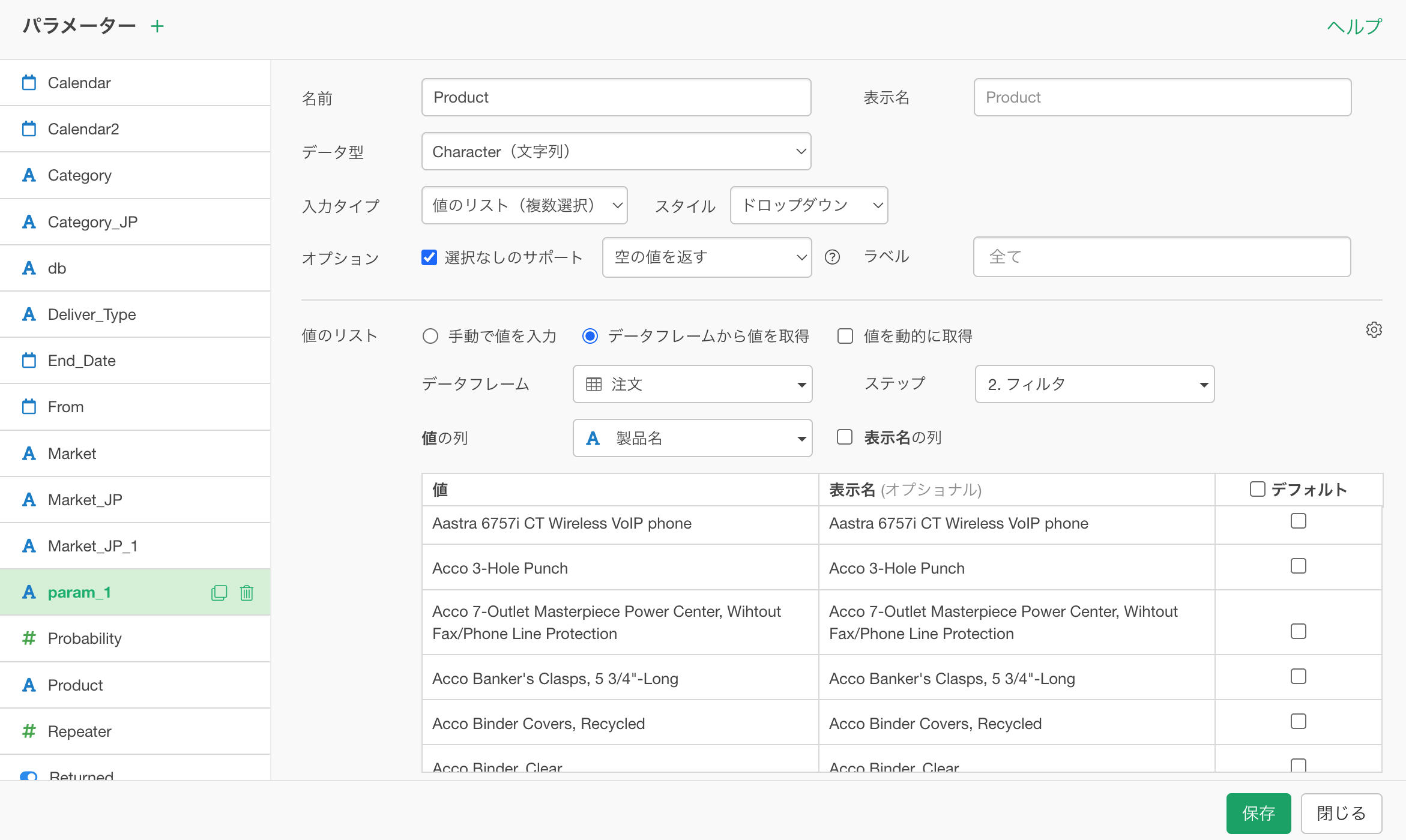Select the Market parameter
Image resolution: width=1406 pixels, height=840 pixels.
click(x=135, y=454)
